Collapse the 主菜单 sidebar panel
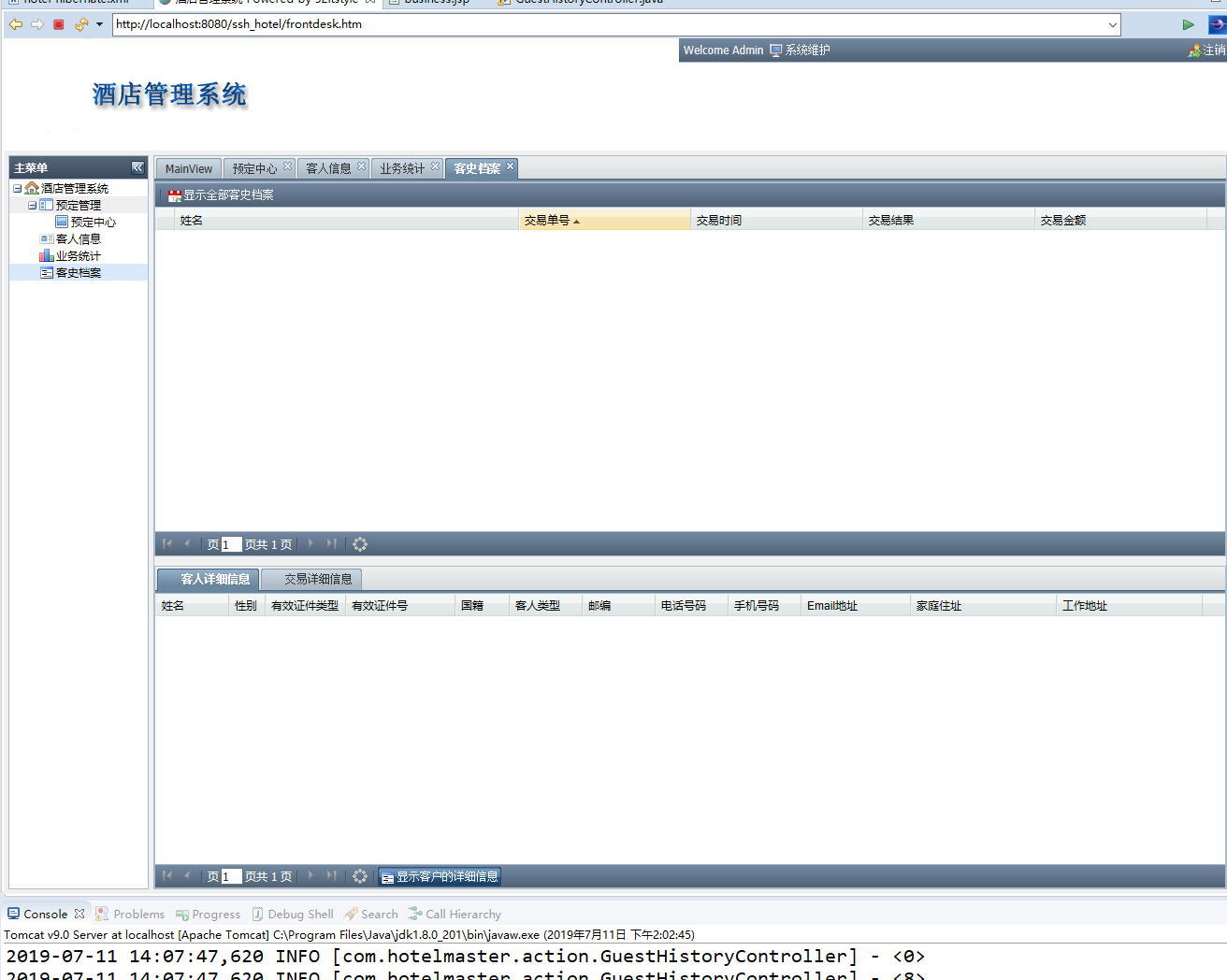The height and width of the screenshot is (980, 1227). (137, 167)
